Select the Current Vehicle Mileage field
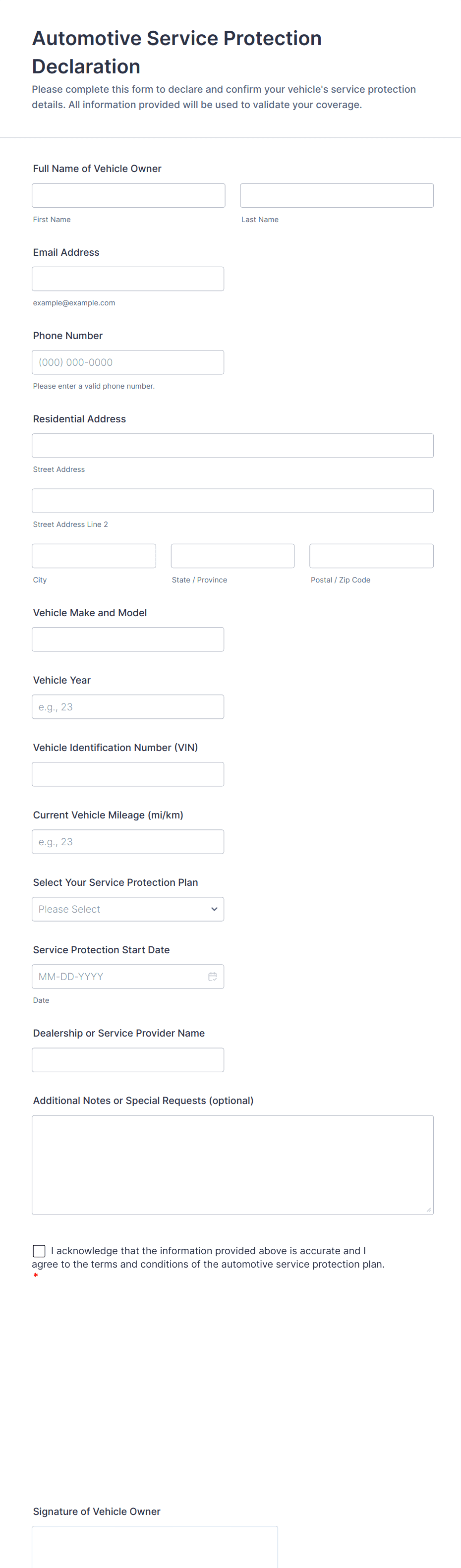The image size is (461, 1568). (x=128, y=842)
